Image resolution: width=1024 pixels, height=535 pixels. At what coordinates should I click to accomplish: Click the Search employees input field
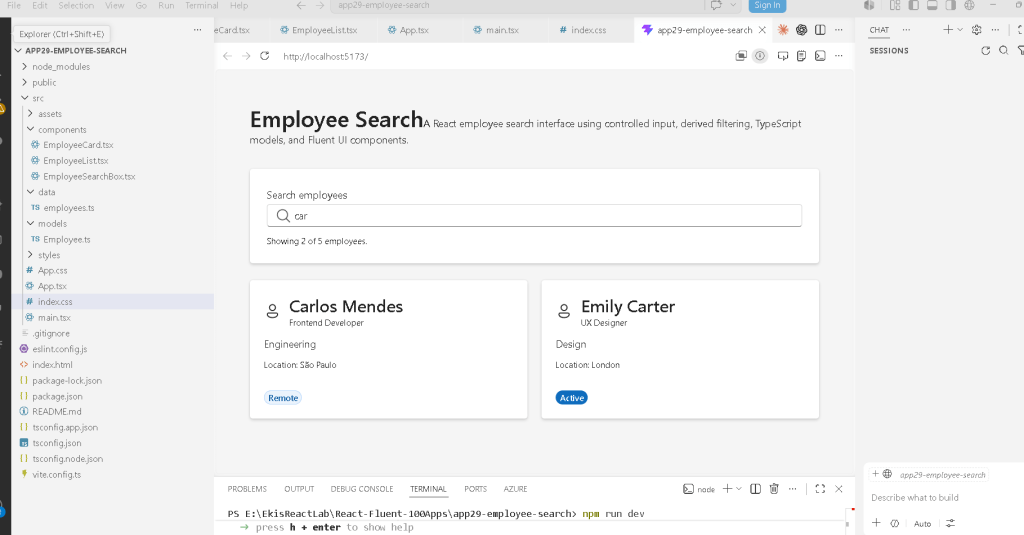pyautogui.click(x=534, y=216)
